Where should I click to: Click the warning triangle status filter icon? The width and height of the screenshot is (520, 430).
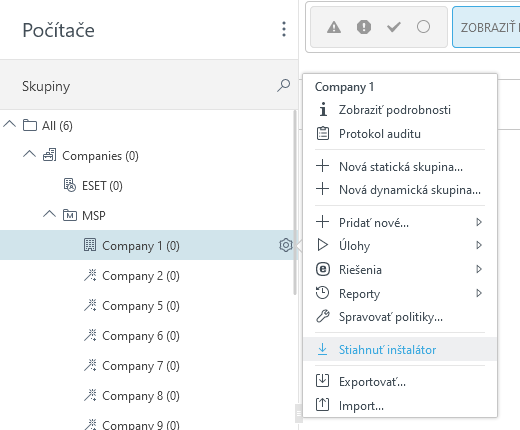(334, 27)
